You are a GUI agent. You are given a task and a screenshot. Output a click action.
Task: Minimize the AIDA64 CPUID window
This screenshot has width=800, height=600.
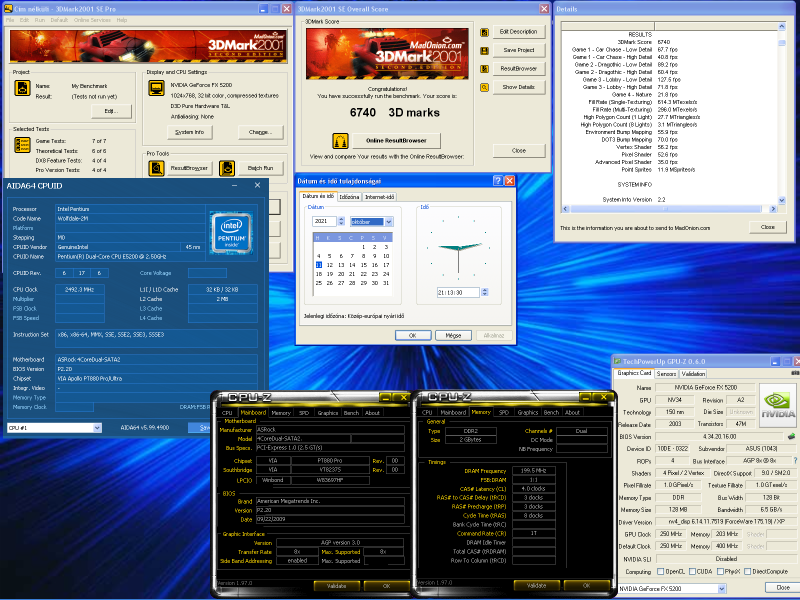[235, 186]
